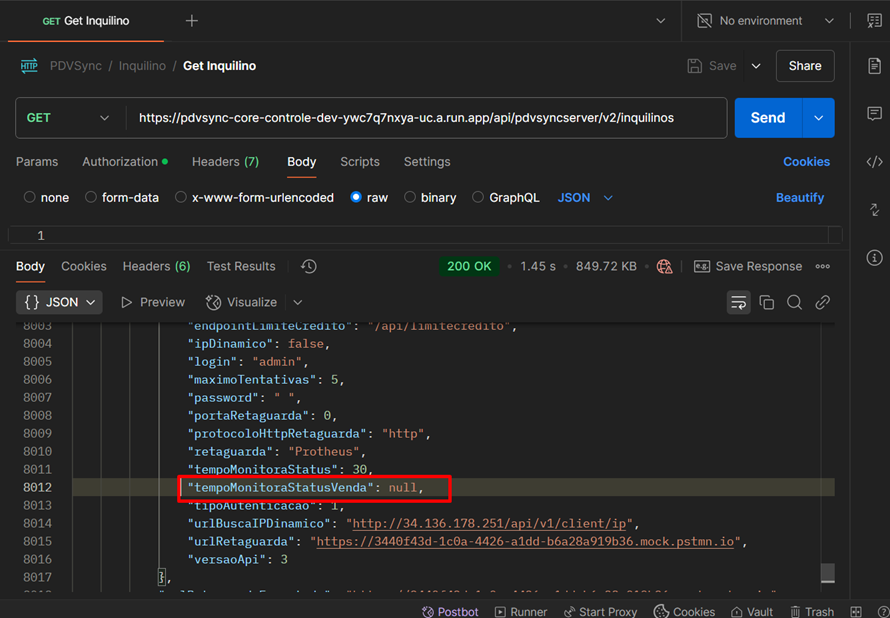Open urlBuscaIPDinamico link in response
The width and height of the screenshot is (890, 618).
pos(490,523)
